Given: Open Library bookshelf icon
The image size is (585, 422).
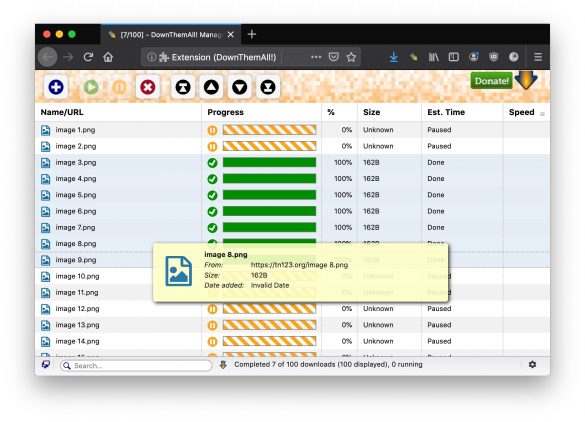Looking at the screenshot, I should pyautogui.click(x=434, y=57).
